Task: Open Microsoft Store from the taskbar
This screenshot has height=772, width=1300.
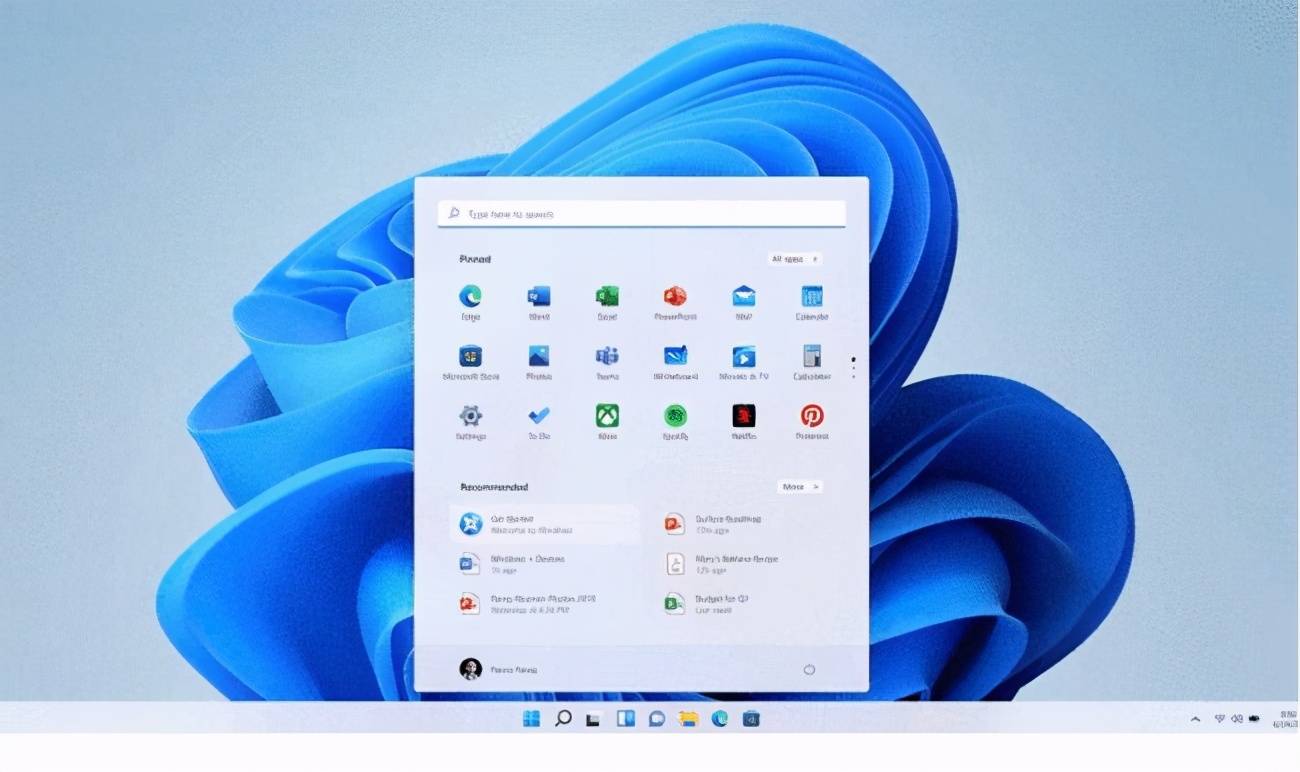Action: pos(751,718)
